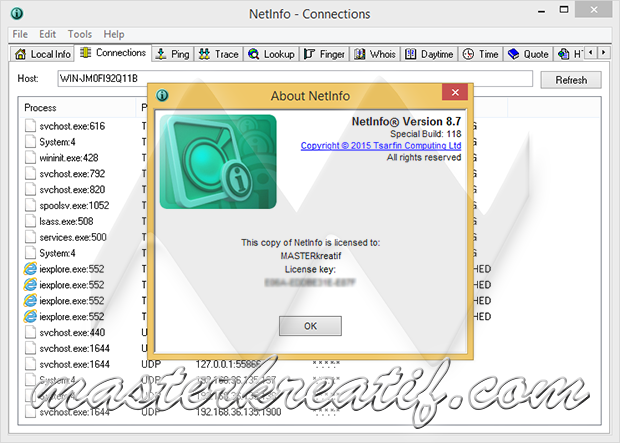Select the svchost.exe:616 row

coord(72,126)
